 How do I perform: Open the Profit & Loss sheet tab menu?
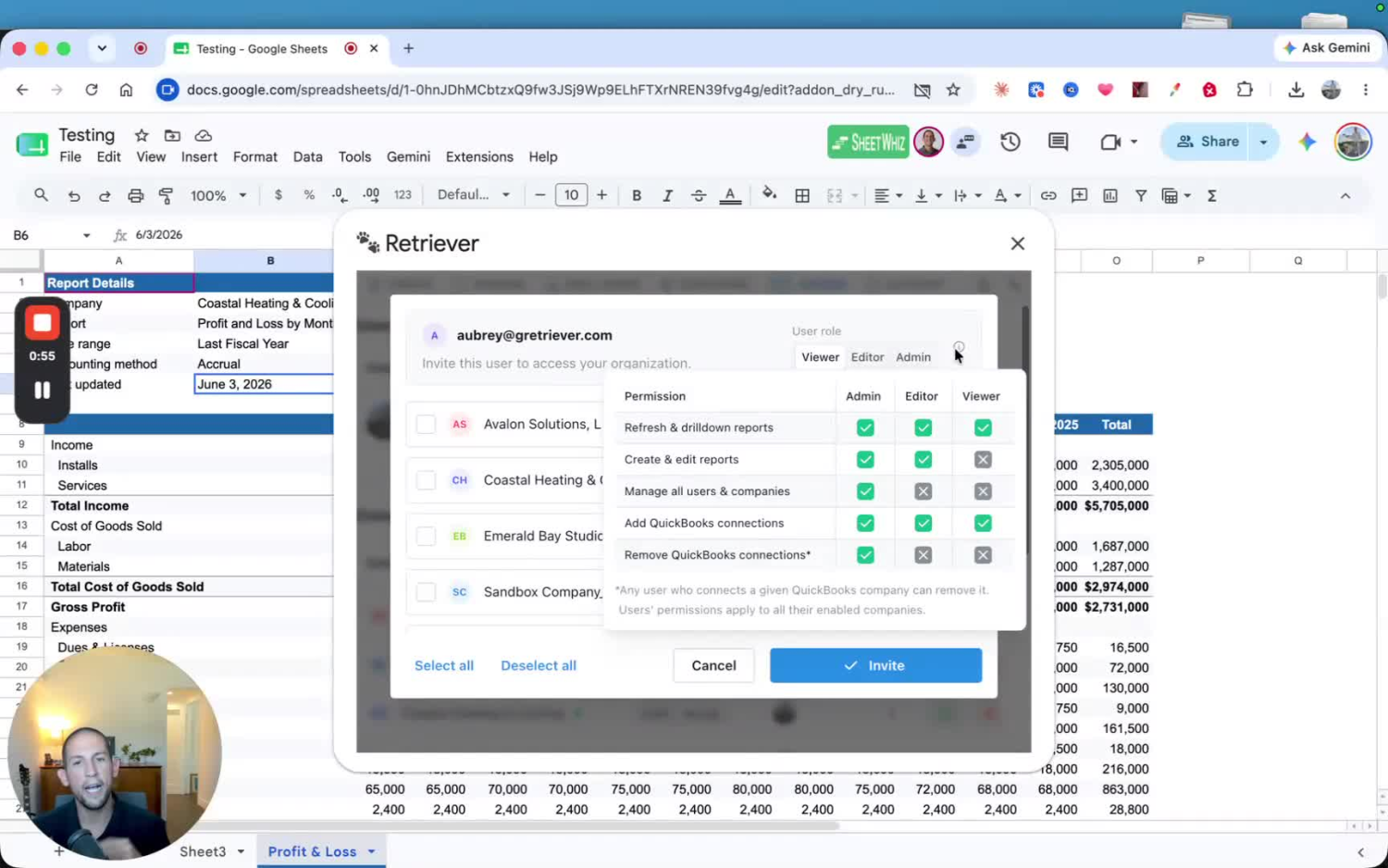pos(371,851)
